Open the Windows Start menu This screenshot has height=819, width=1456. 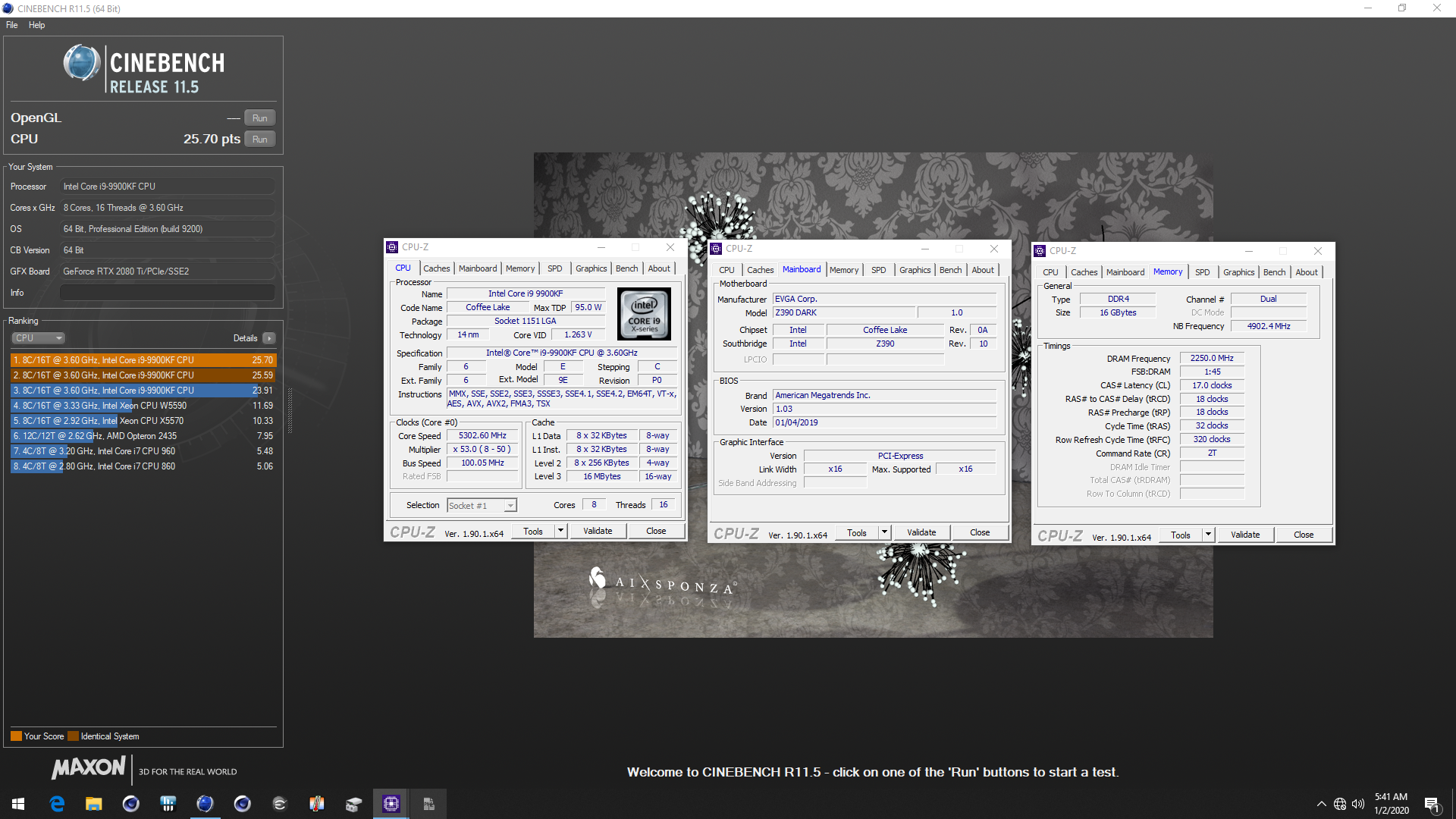pos(18,804)
